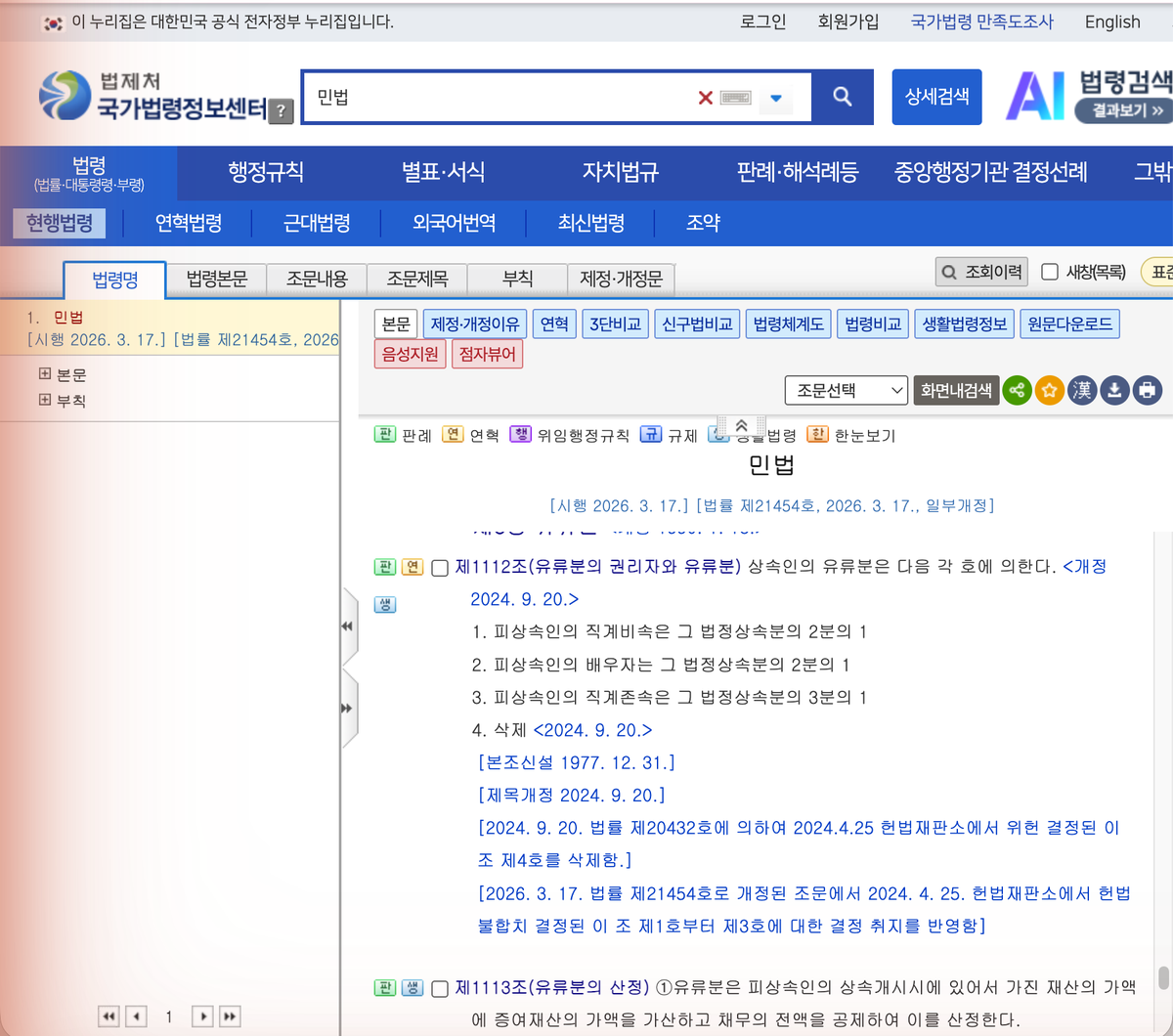Go to first page in list pager

109,1016
